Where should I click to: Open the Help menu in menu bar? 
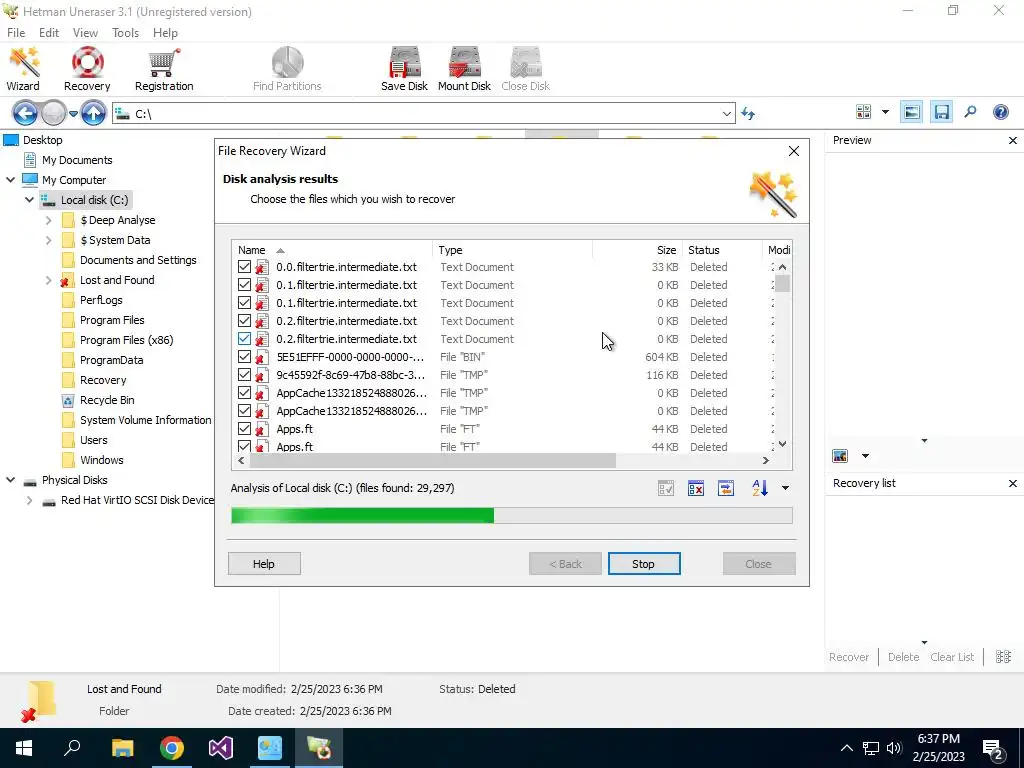pyautogui.click(x=165, y=33)
